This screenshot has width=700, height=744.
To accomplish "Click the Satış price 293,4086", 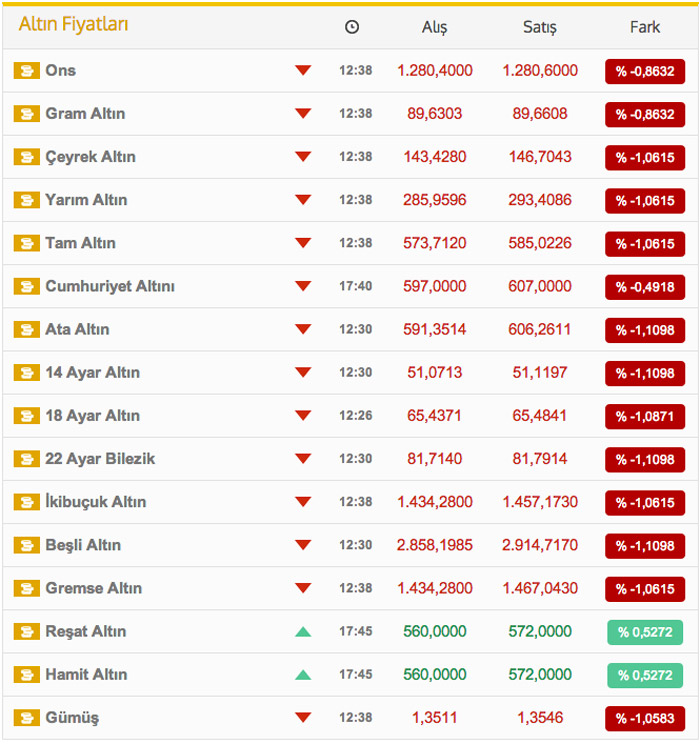I will pyautogui.click(x=540, y=200).
